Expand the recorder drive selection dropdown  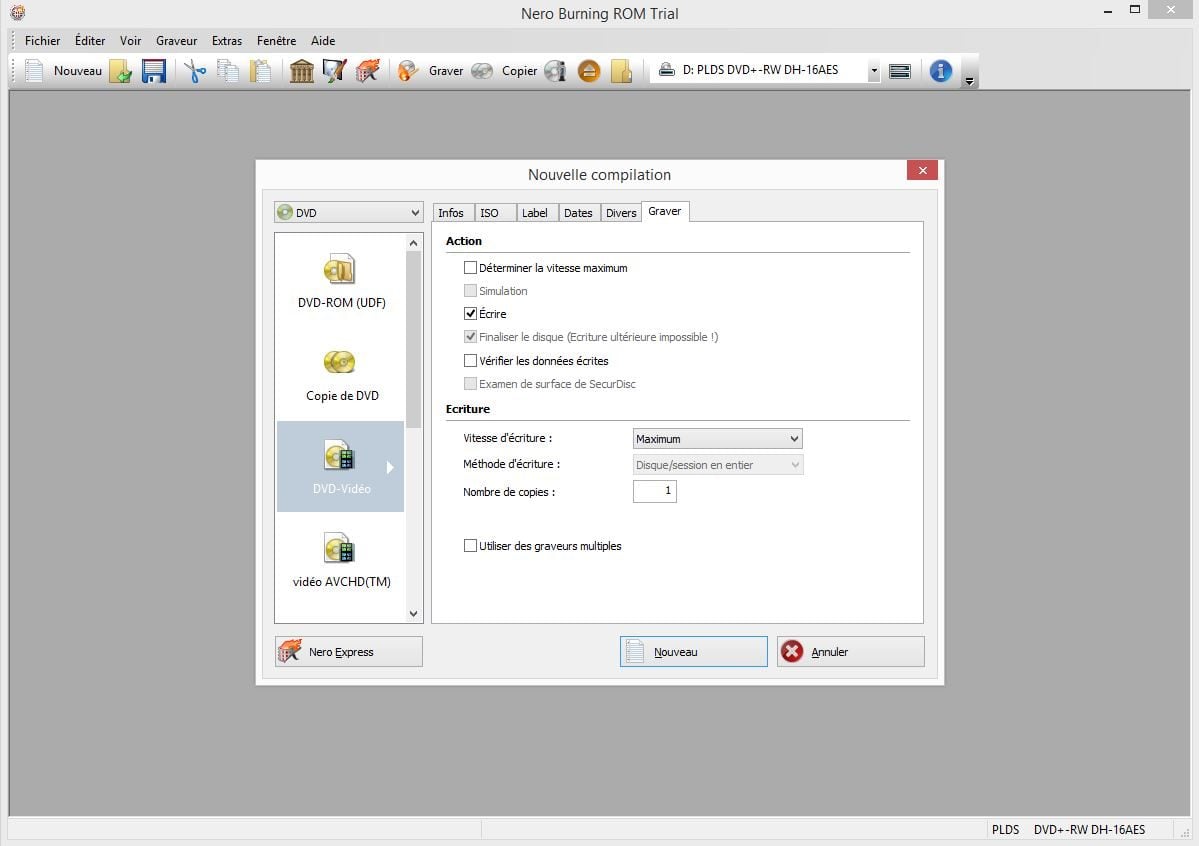coord(873,71)
